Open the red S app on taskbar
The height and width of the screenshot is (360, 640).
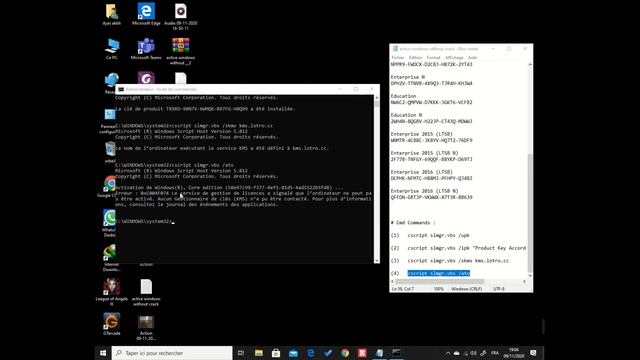362,353
